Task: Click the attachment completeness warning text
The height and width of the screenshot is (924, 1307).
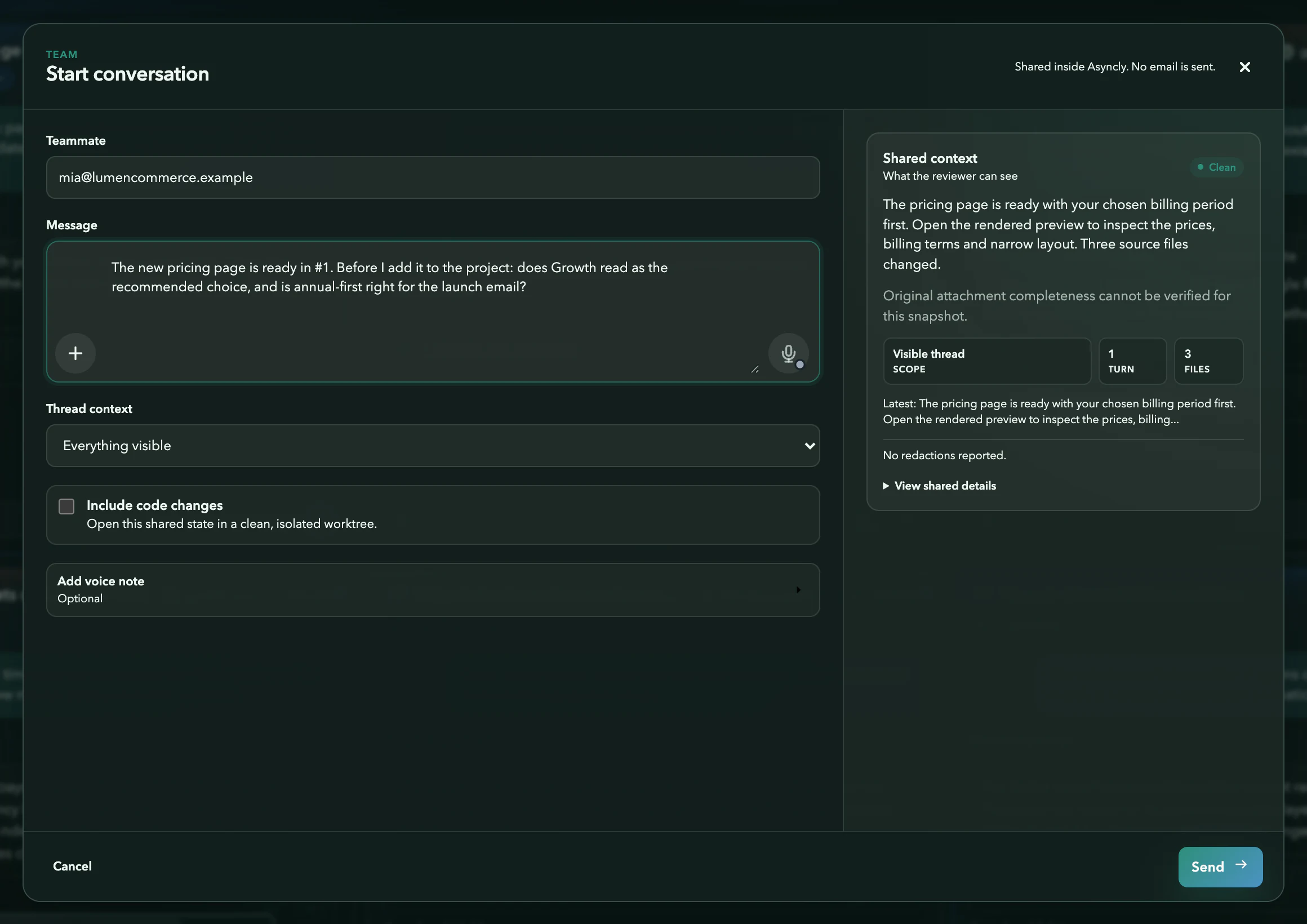Action: pyautogui.click(x=1056, y=306)
